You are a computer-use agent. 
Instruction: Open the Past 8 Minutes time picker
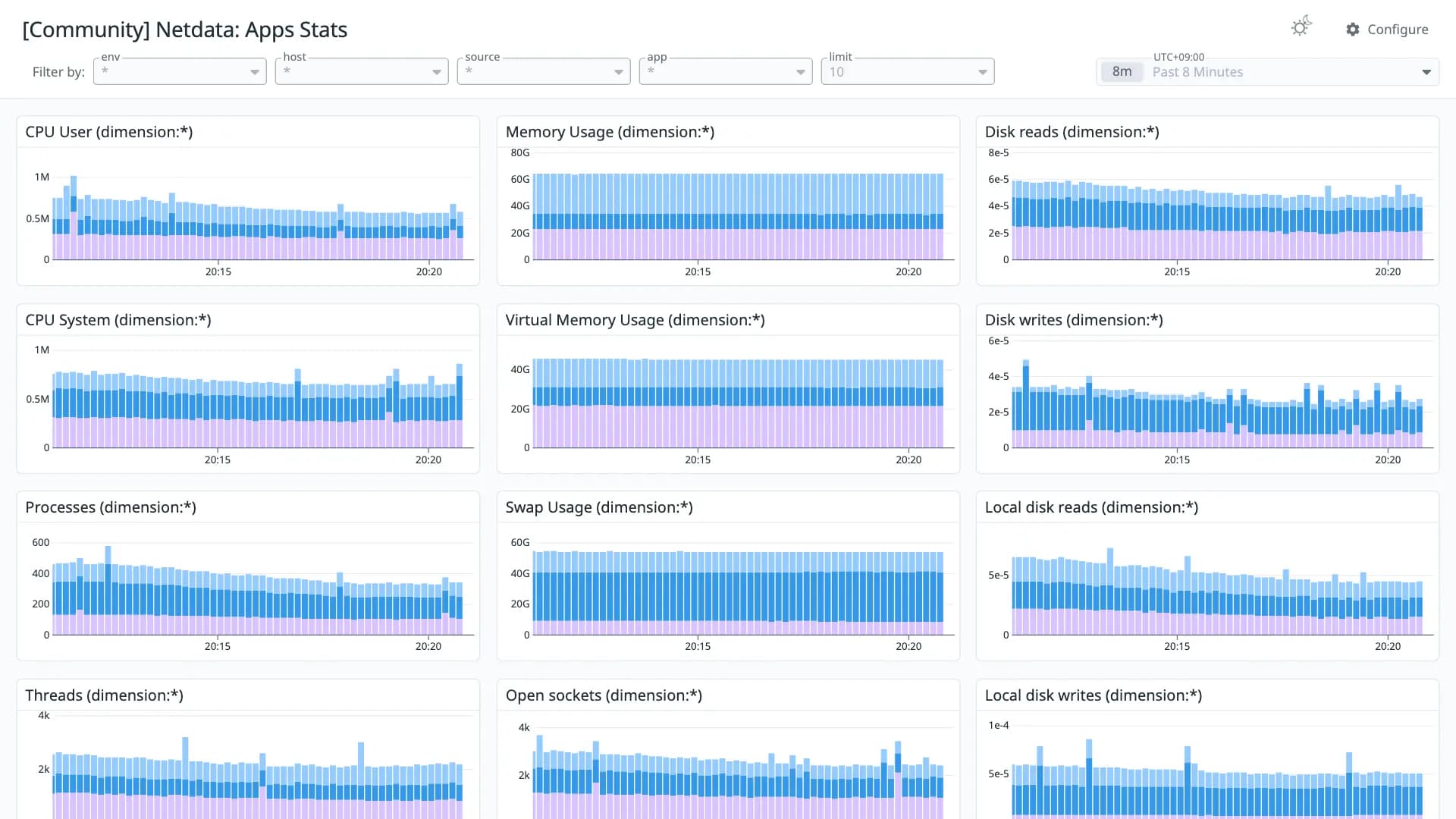[x=1267, y=72]
